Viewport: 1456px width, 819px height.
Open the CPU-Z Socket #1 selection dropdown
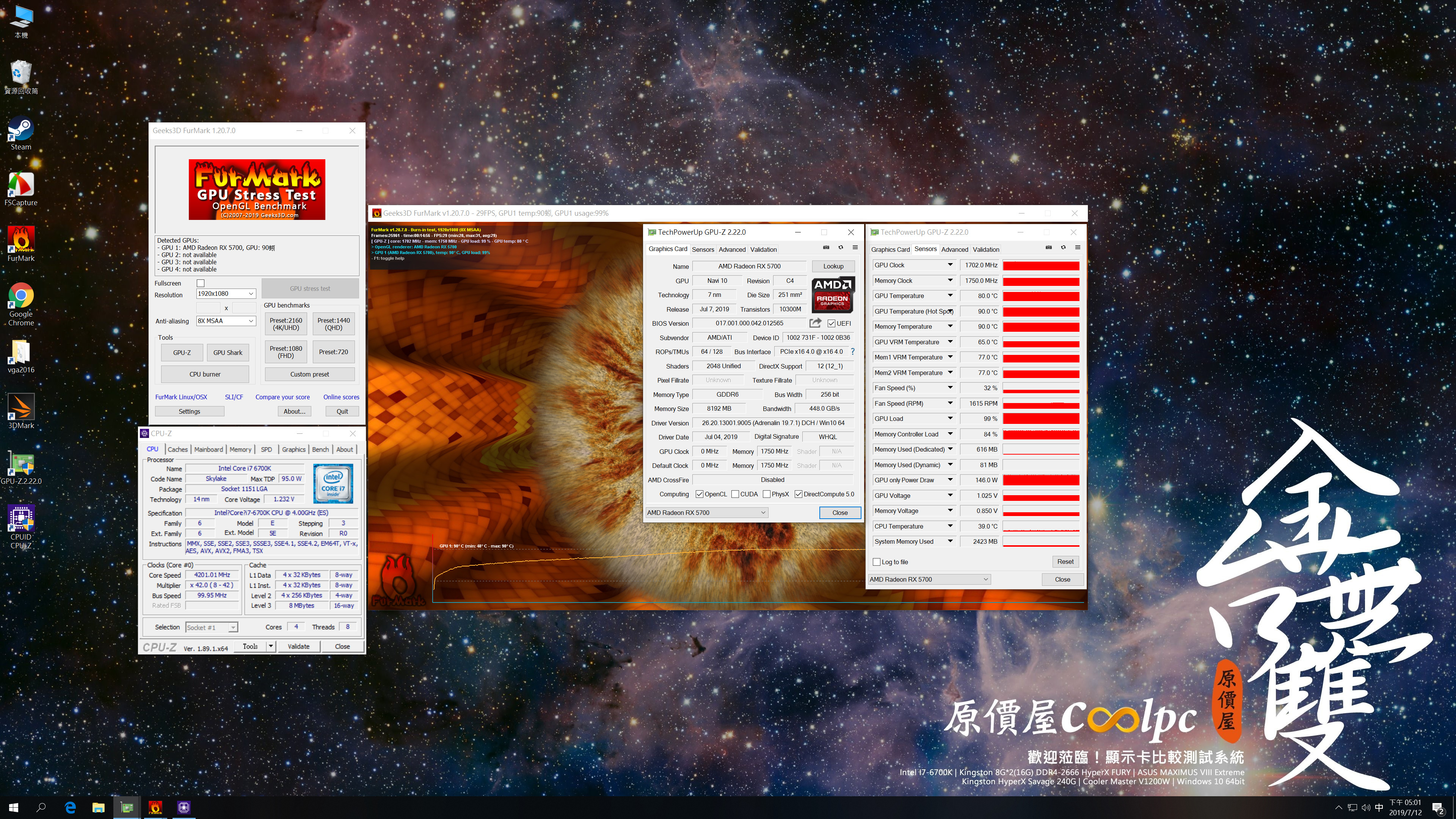212,628
